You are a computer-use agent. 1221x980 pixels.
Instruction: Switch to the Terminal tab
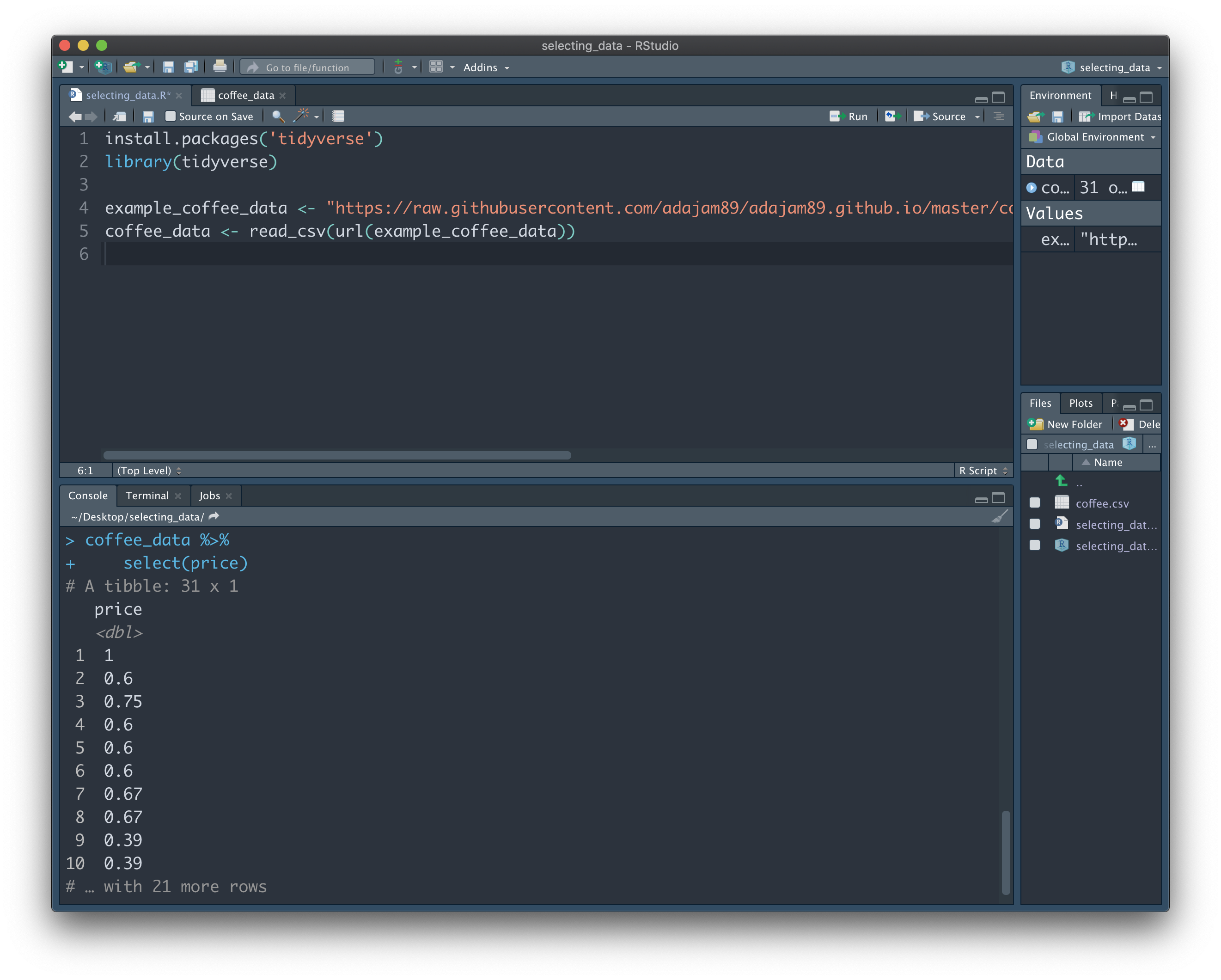pos(147,496)
